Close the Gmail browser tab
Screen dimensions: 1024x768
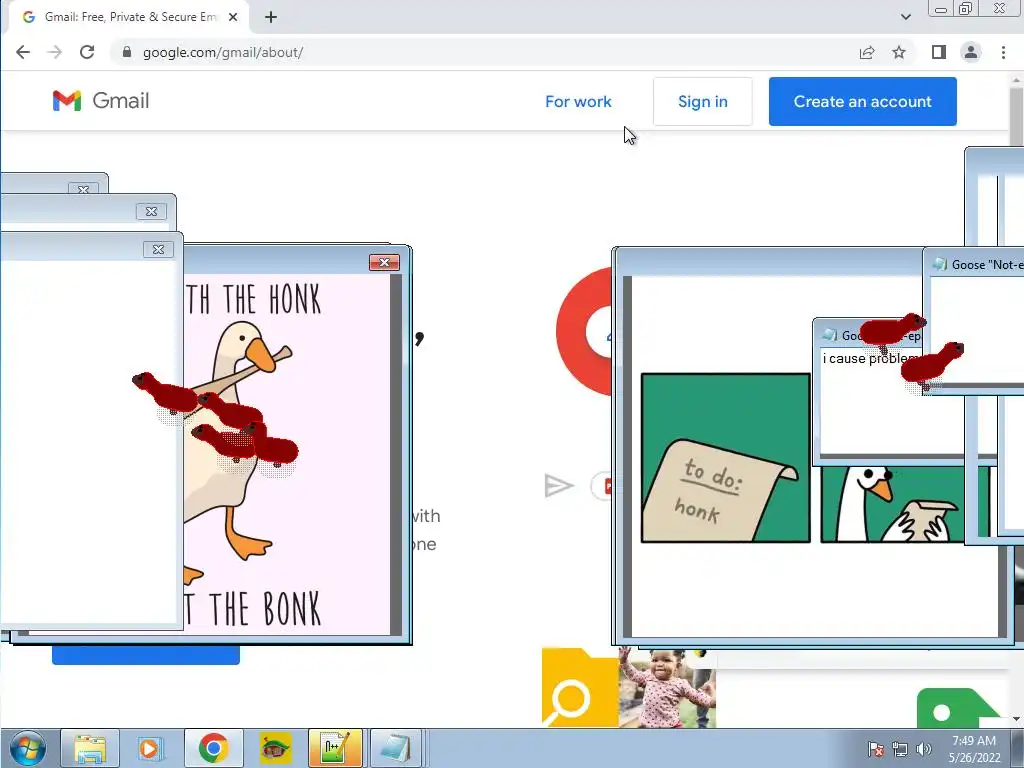click(x=232, y=17)
